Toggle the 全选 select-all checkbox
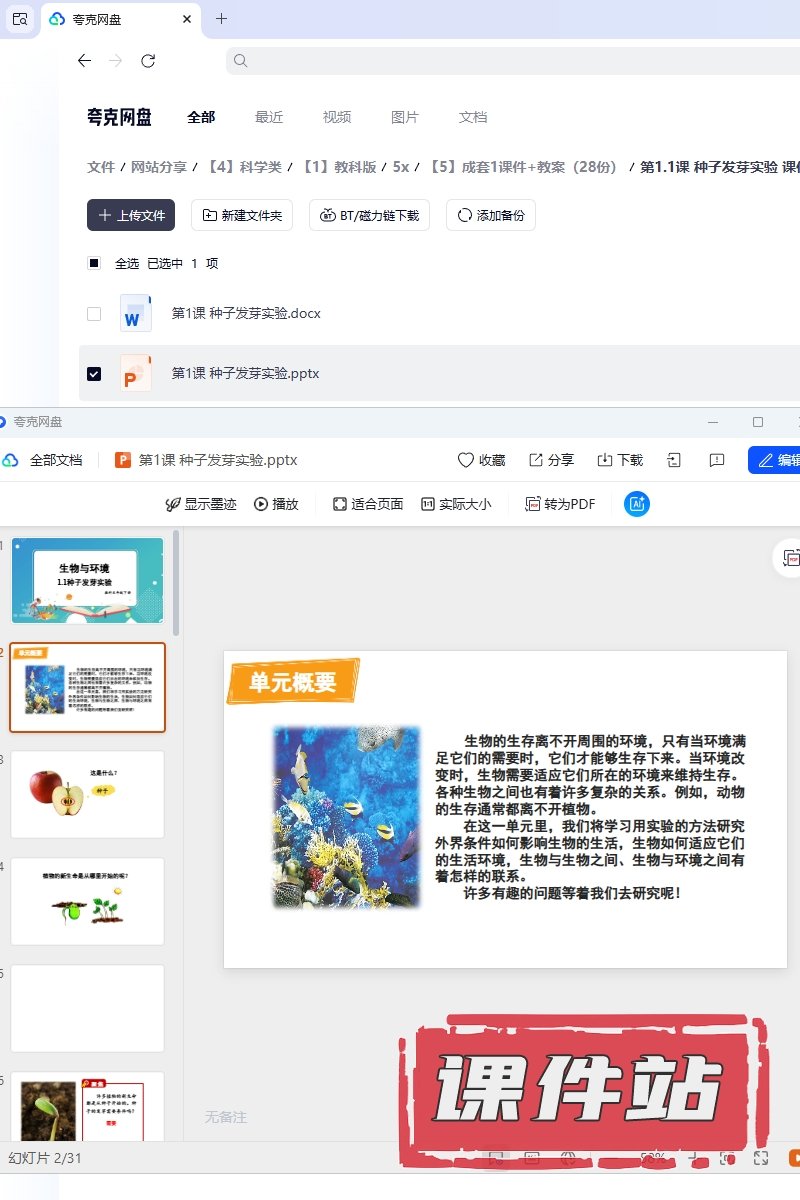 (x=94, y=263)
